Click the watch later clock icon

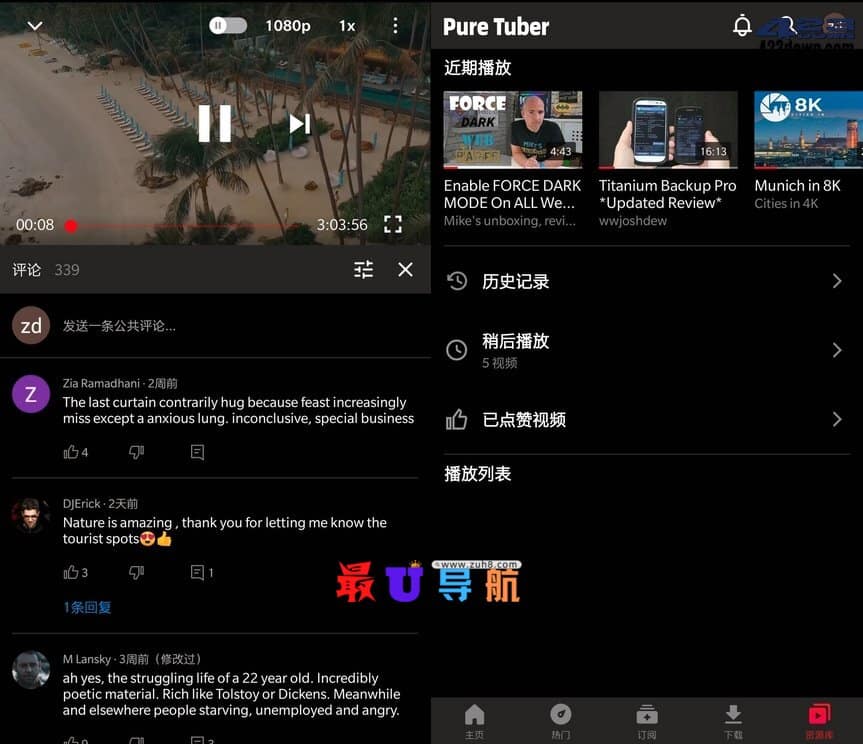click(x=456, y=350)
